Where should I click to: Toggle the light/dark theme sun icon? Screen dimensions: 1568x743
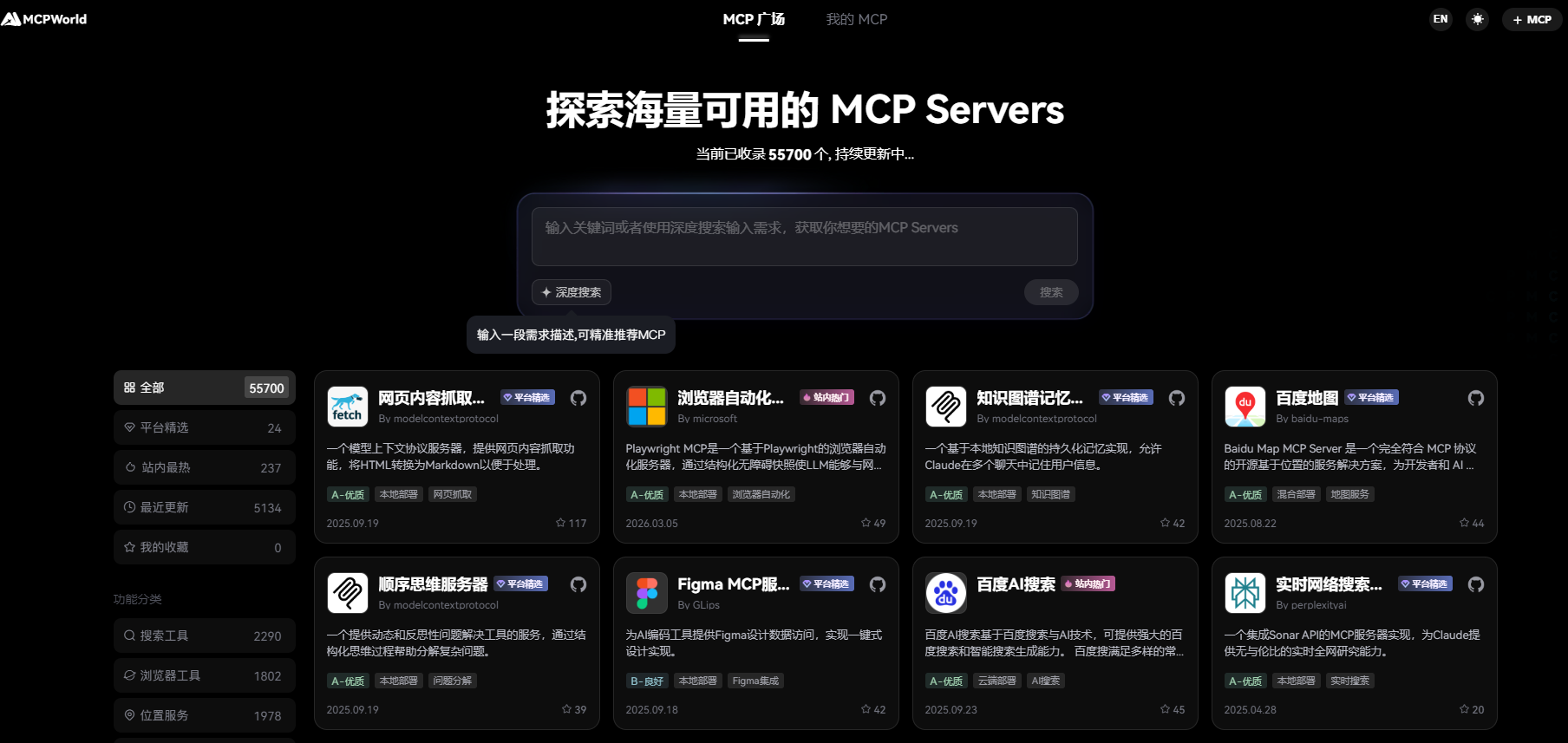[x=1478, y=19]
